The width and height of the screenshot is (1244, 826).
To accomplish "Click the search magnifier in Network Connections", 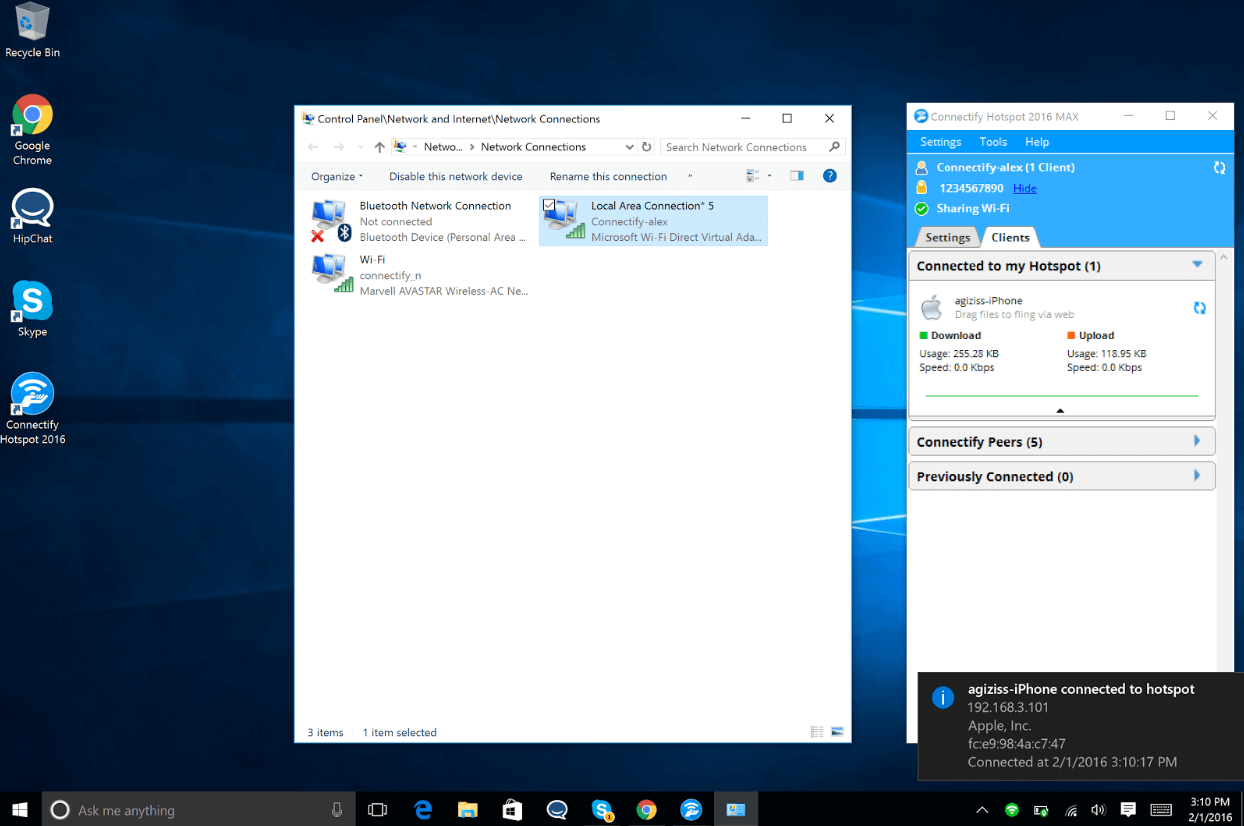I will click(x=834, y=147).
